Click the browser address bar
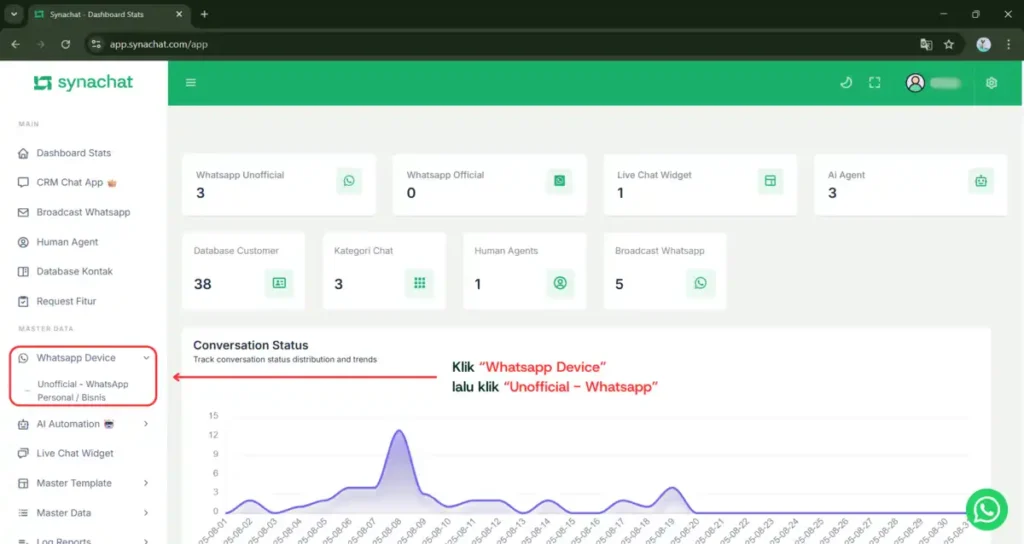Screen dimensions: 1024x544 [503, 44]
